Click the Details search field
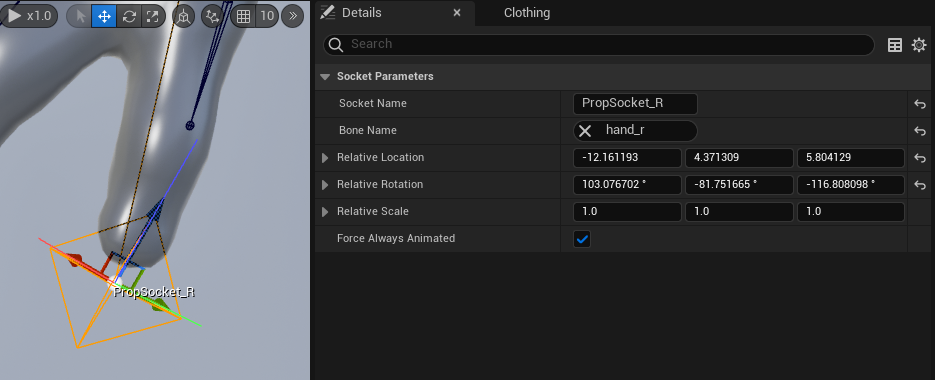Screen dimensions: 935x380 click(599, 45)
